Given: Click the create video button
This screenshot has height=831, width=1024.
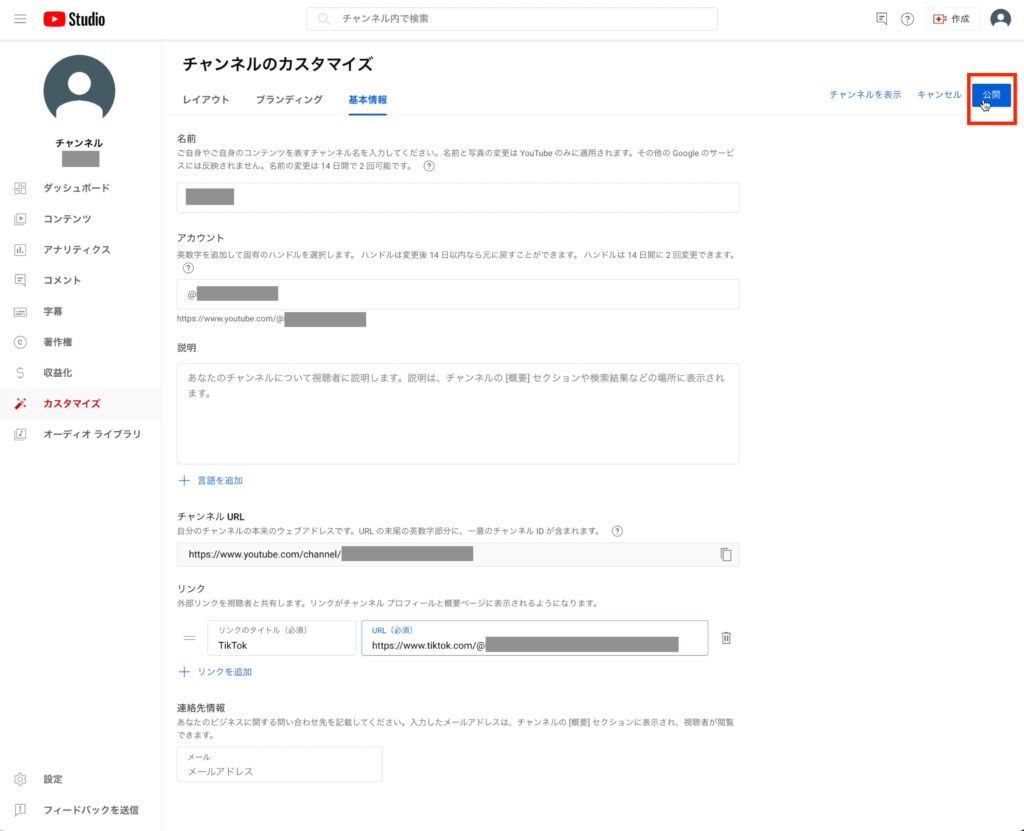Looking at the screenshot, I should [x=951, y=19].
